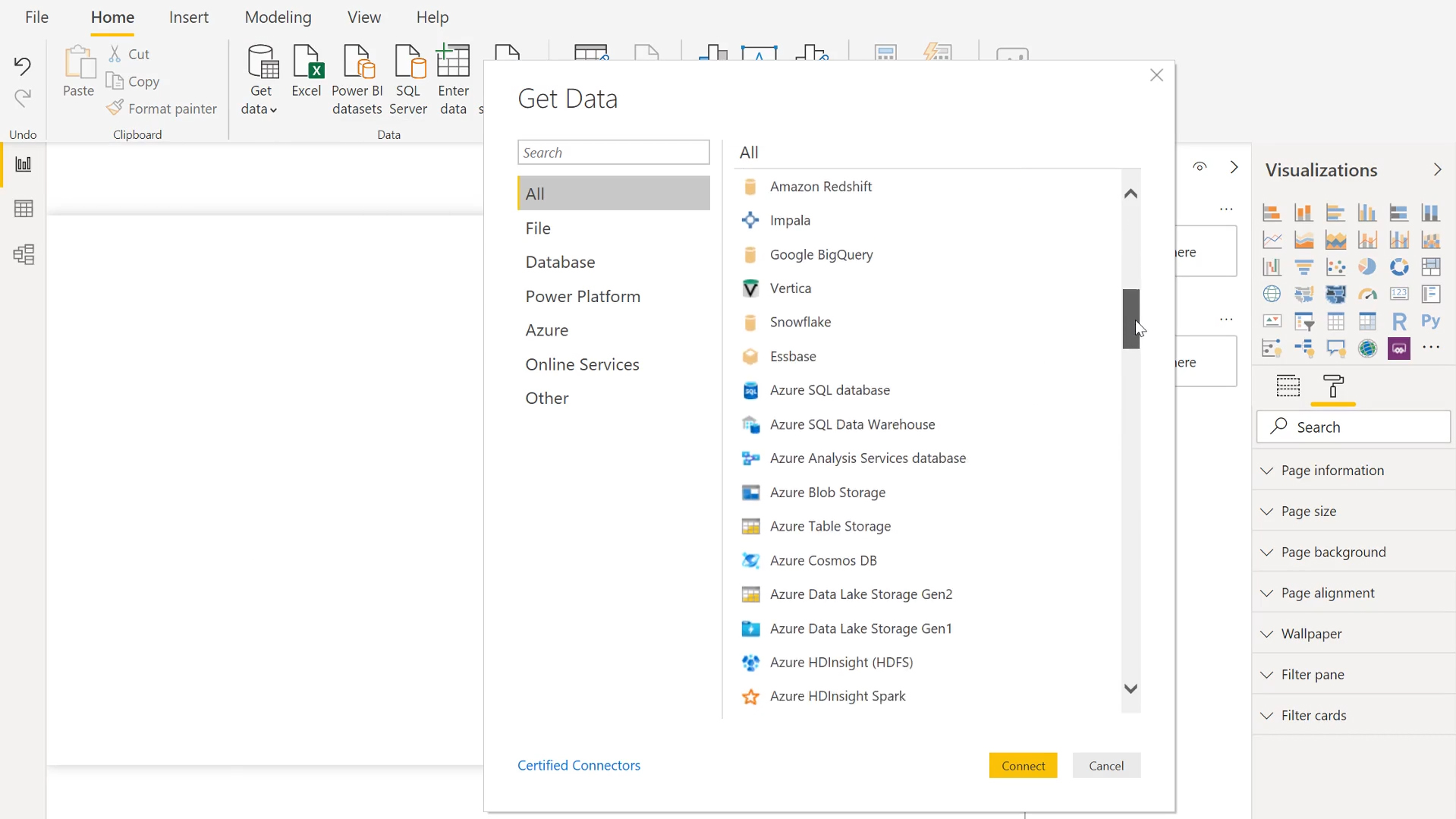Click the Cancel button
The width and height of the screenshot is (1456, 819).
[1106, 766]
